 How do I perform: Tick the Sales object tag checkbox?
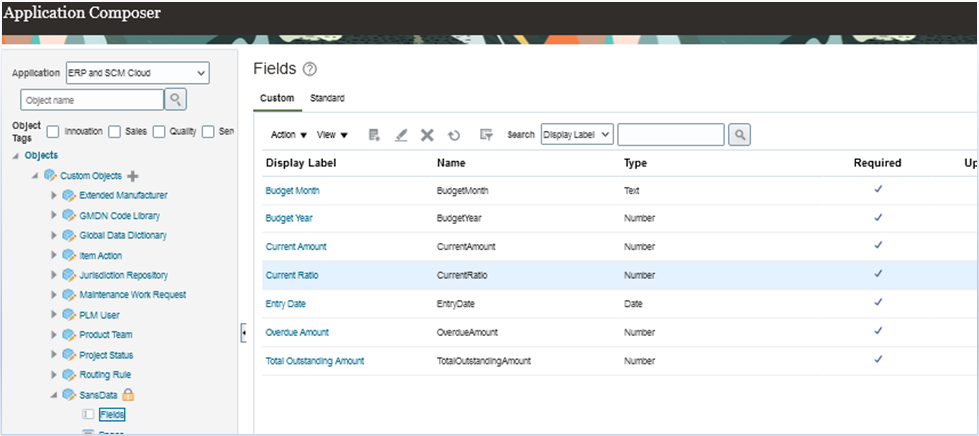[x=114, y=131]
